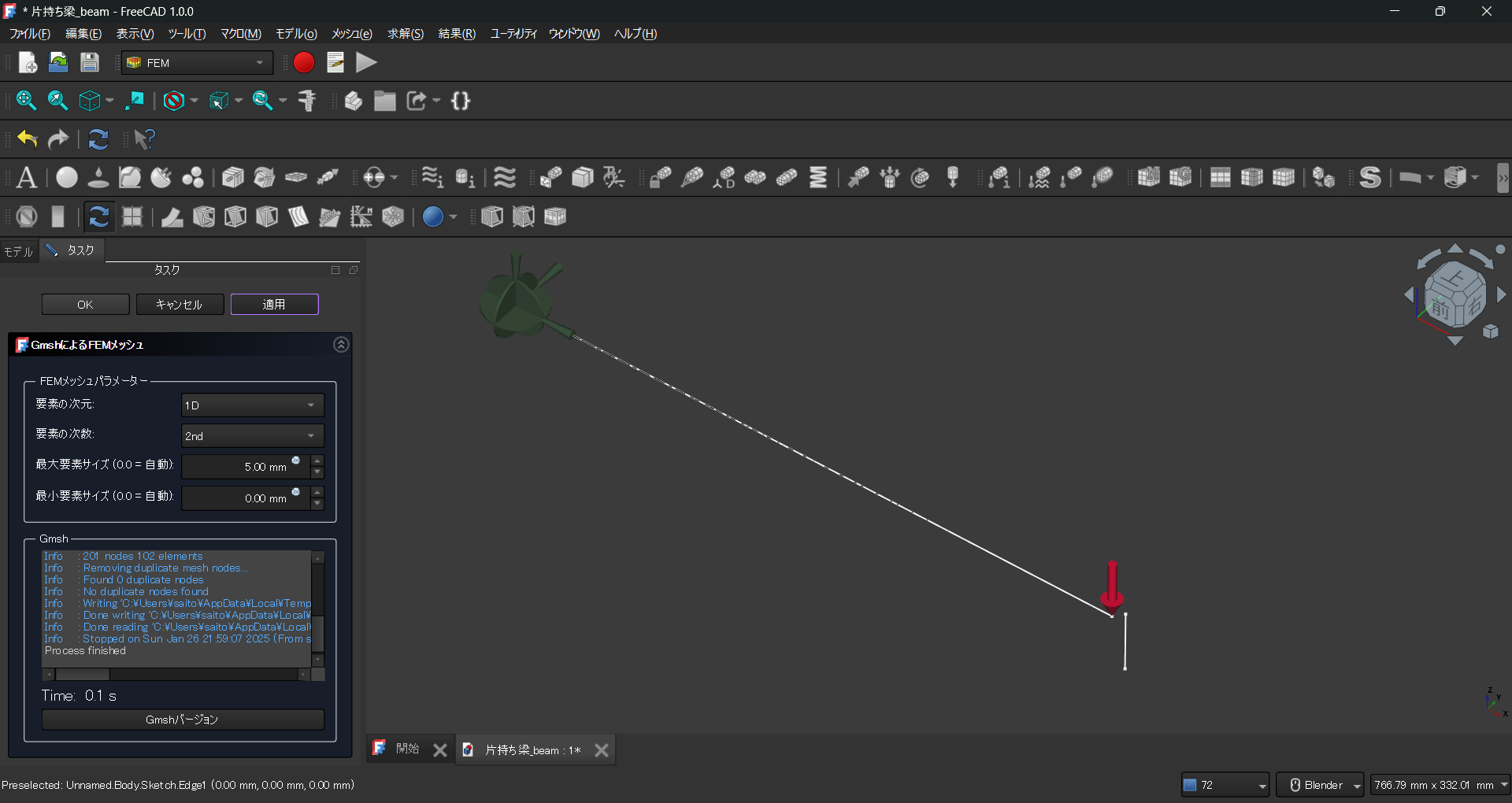The image size is (1512, 803).
Task: Click the OK button
Action: [85, 305]
